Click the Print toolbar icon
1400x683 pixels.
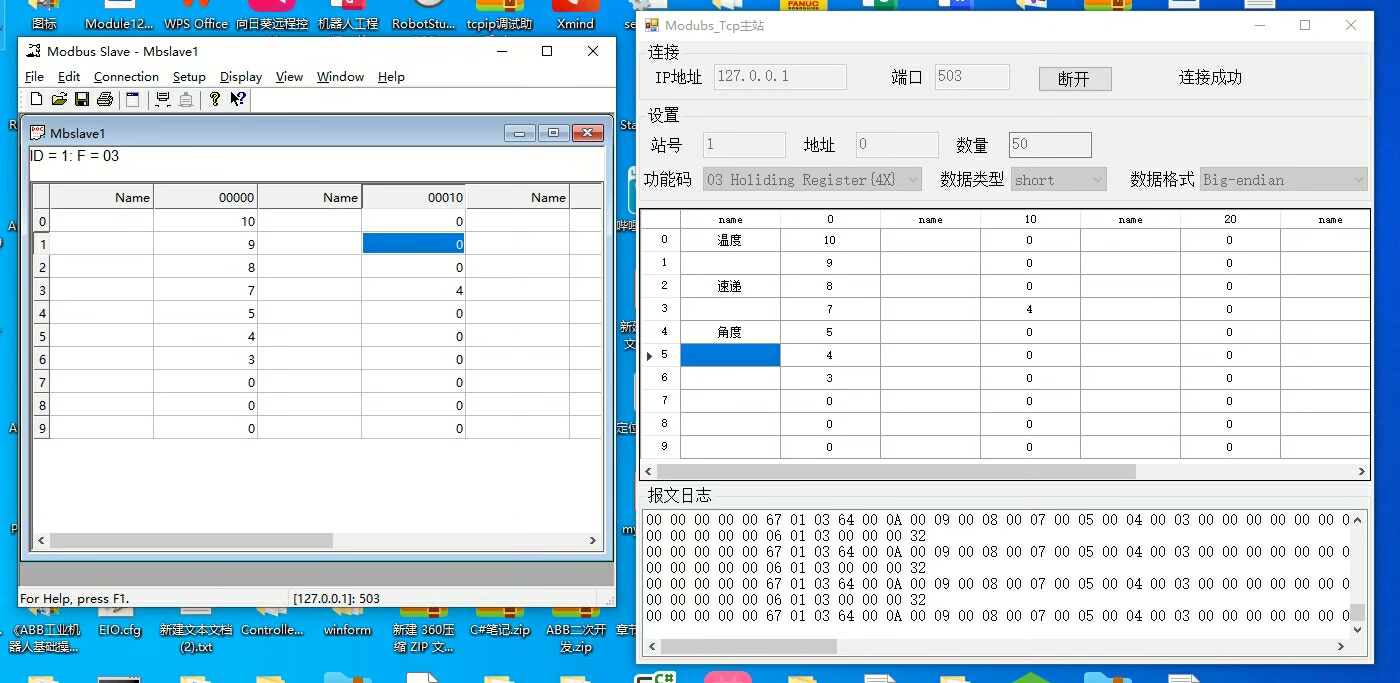pos(105,99)
